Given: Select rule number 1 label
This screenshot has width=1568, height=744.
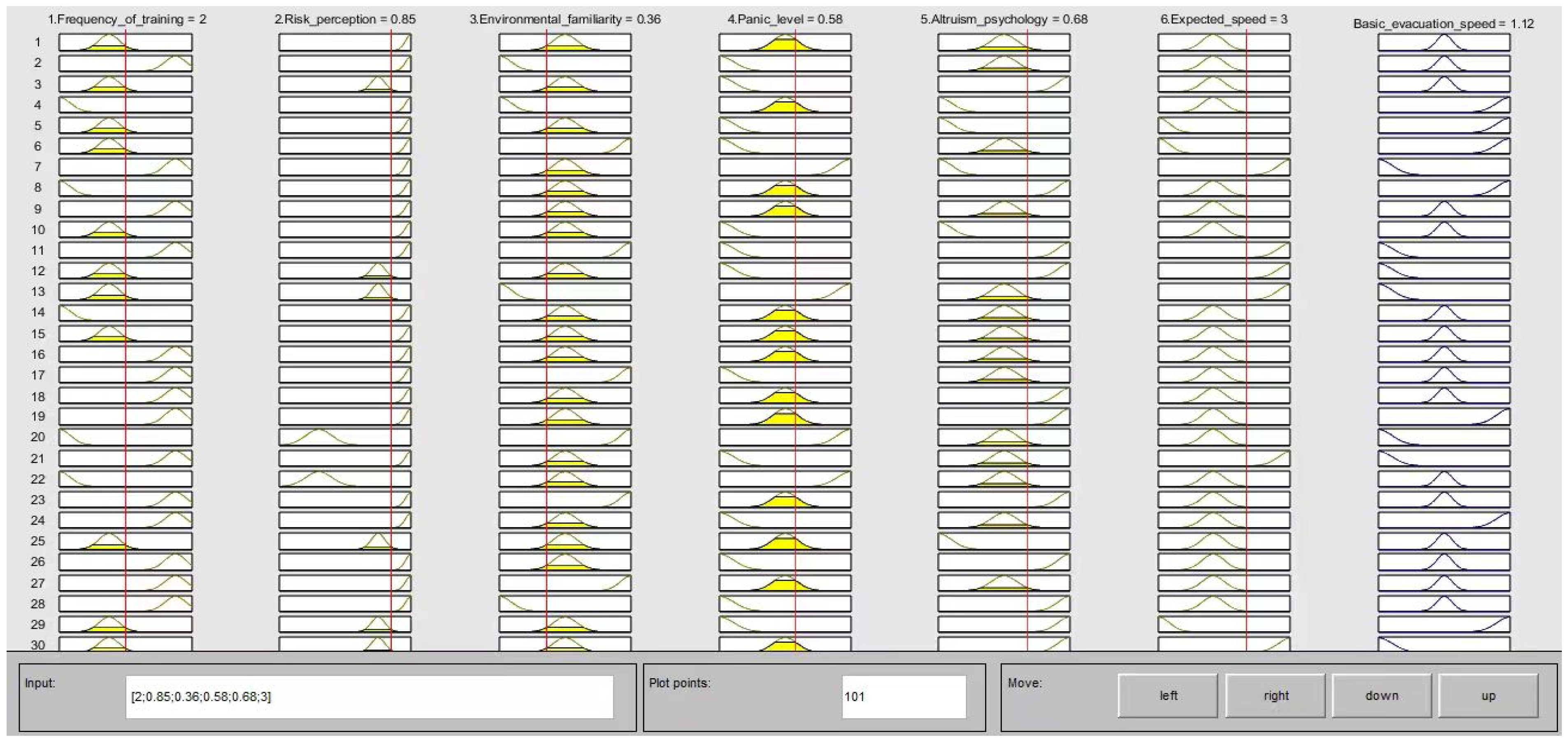Looking at the screenshot, I should 38,42.
